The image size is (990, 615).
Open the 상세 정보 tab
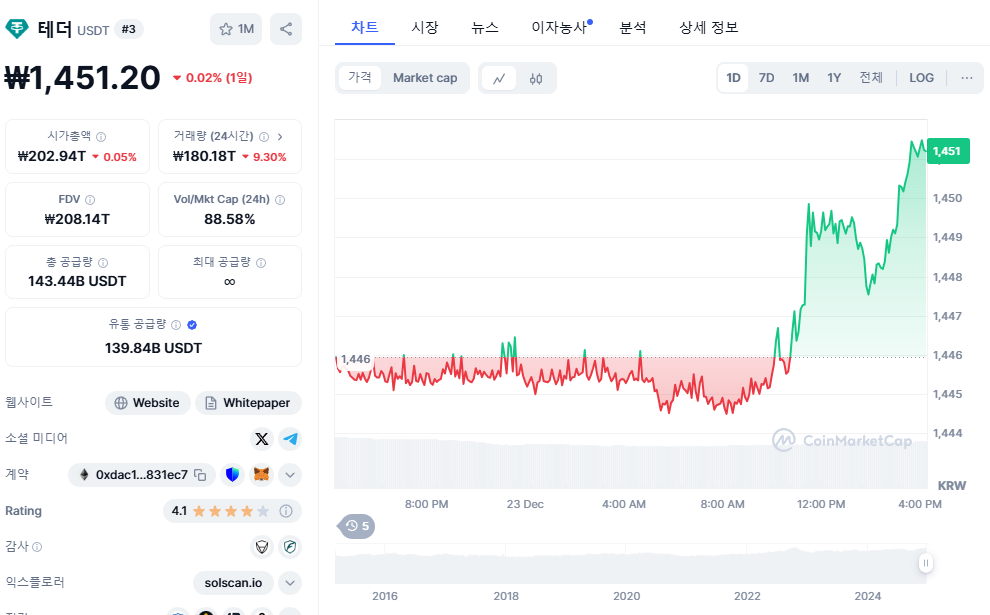click(708, 28)
